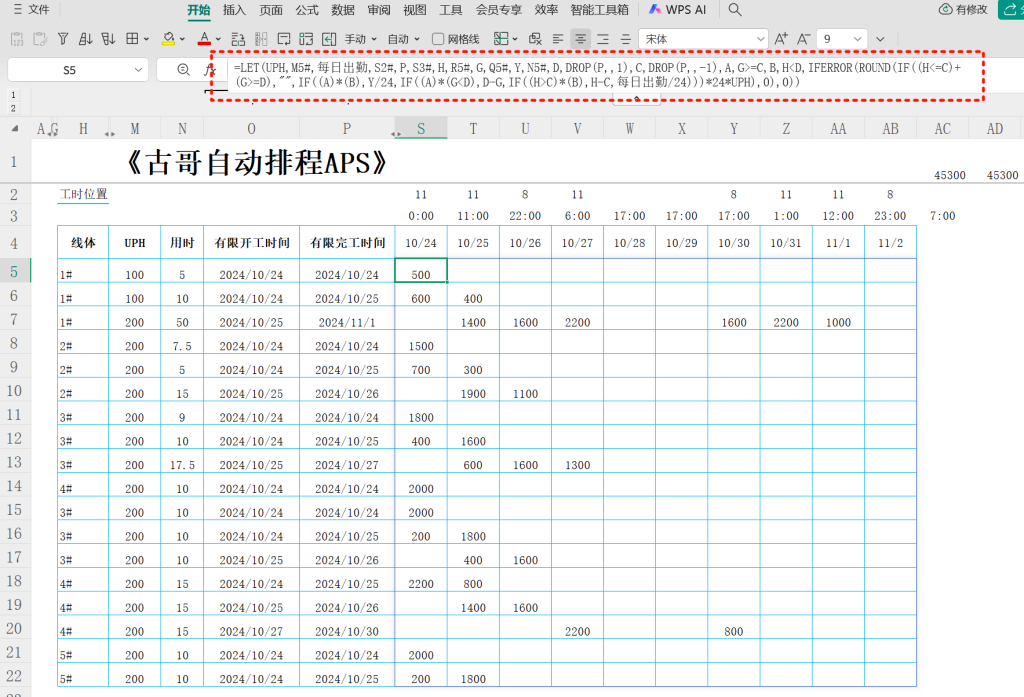This screenshot has height=697, width=1024.
Task: Show outline level 1 grouping
Action: 13,95
